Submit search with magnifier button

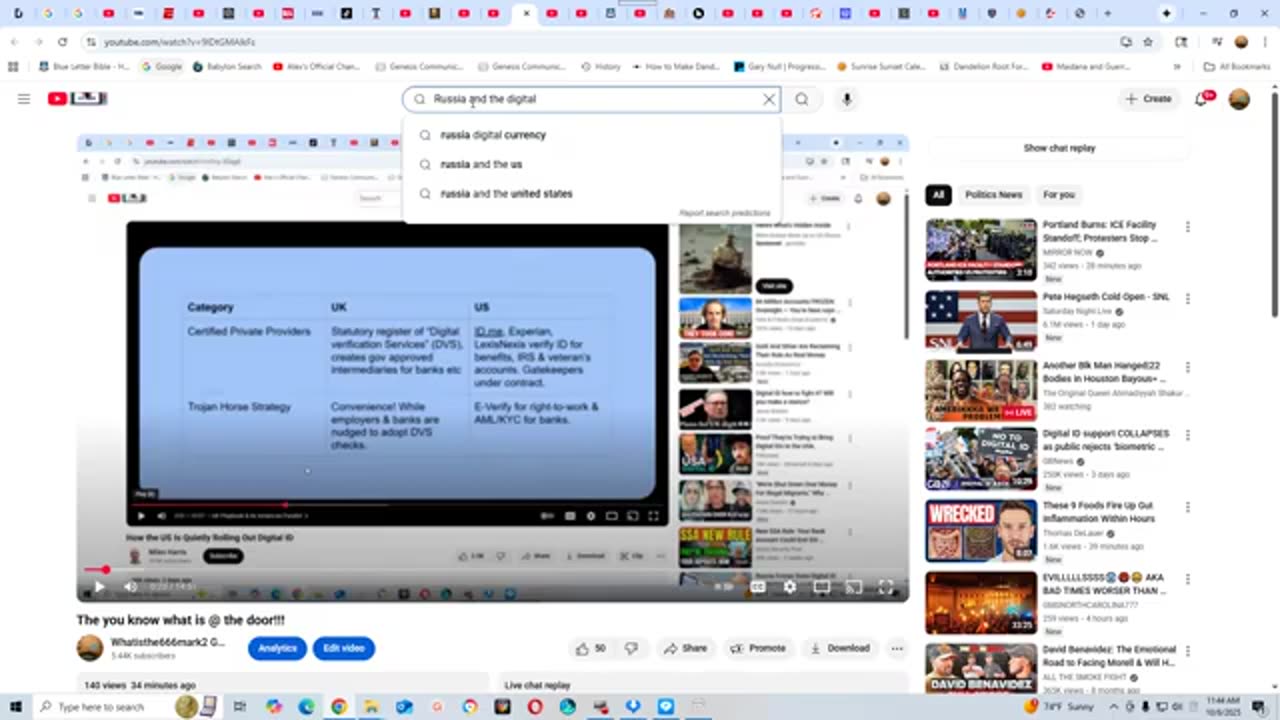(802, 99)
